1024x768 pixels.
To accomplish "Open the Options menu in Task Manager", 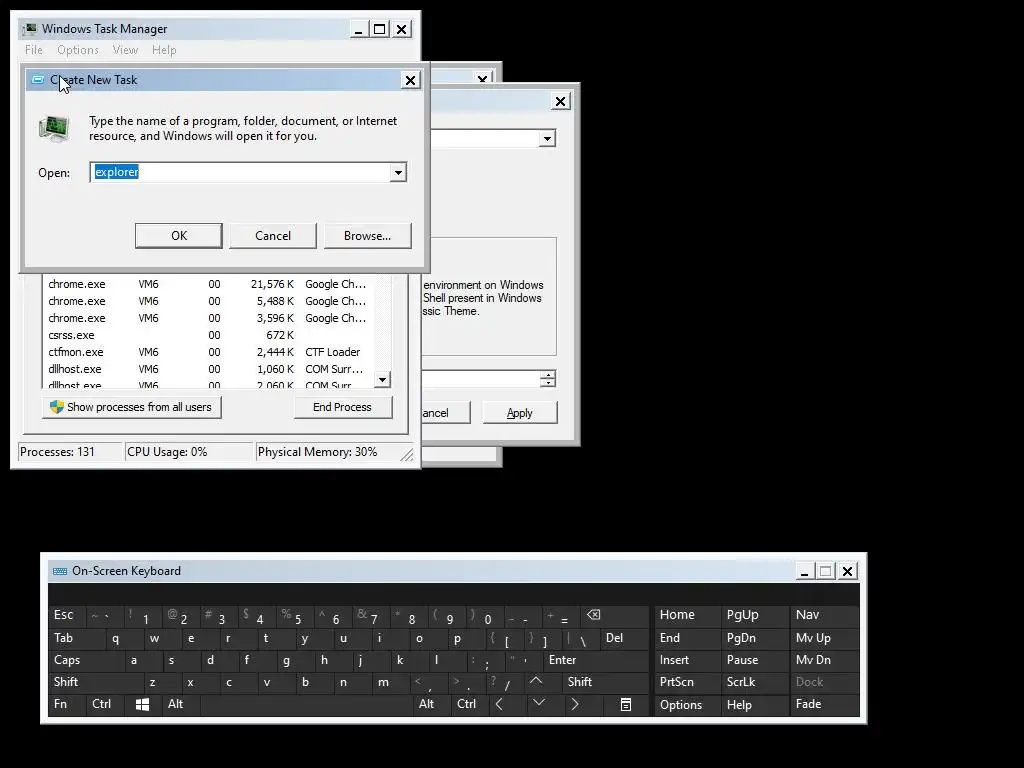I will tap(78, 50).
